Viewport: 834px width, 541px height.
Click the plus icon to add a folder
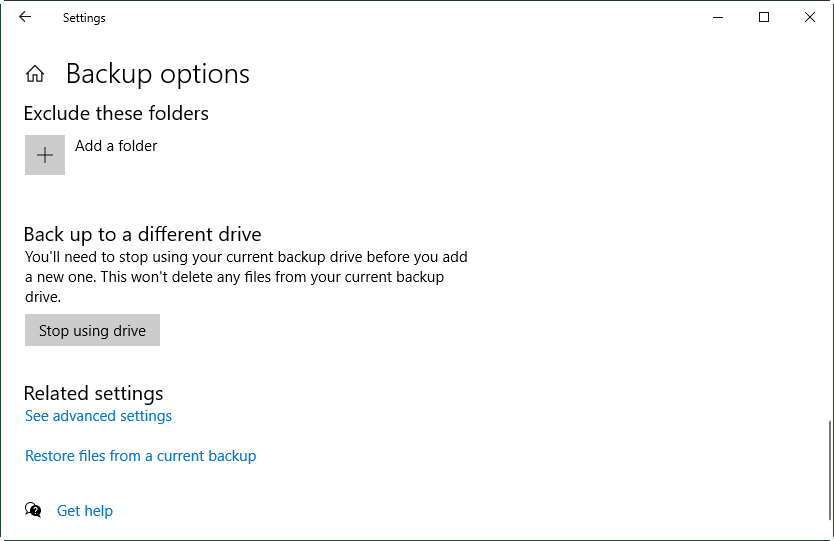pos(45,155)
